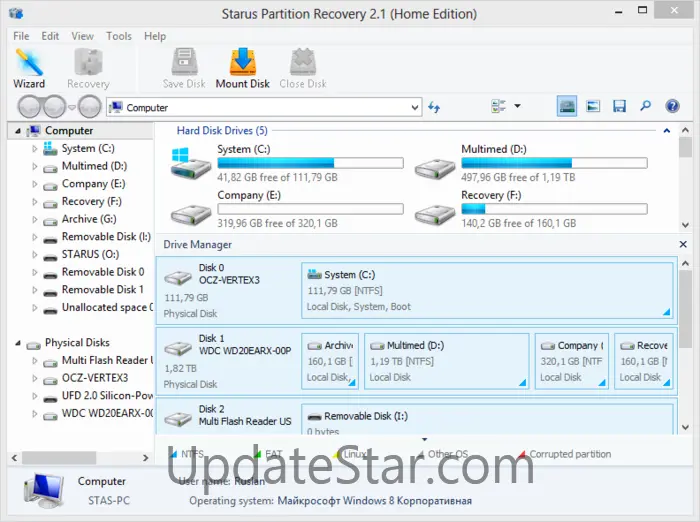
Task: Click the Archive partition block on Disk 1
Action: pyautogui.click(x=330, y=361)
